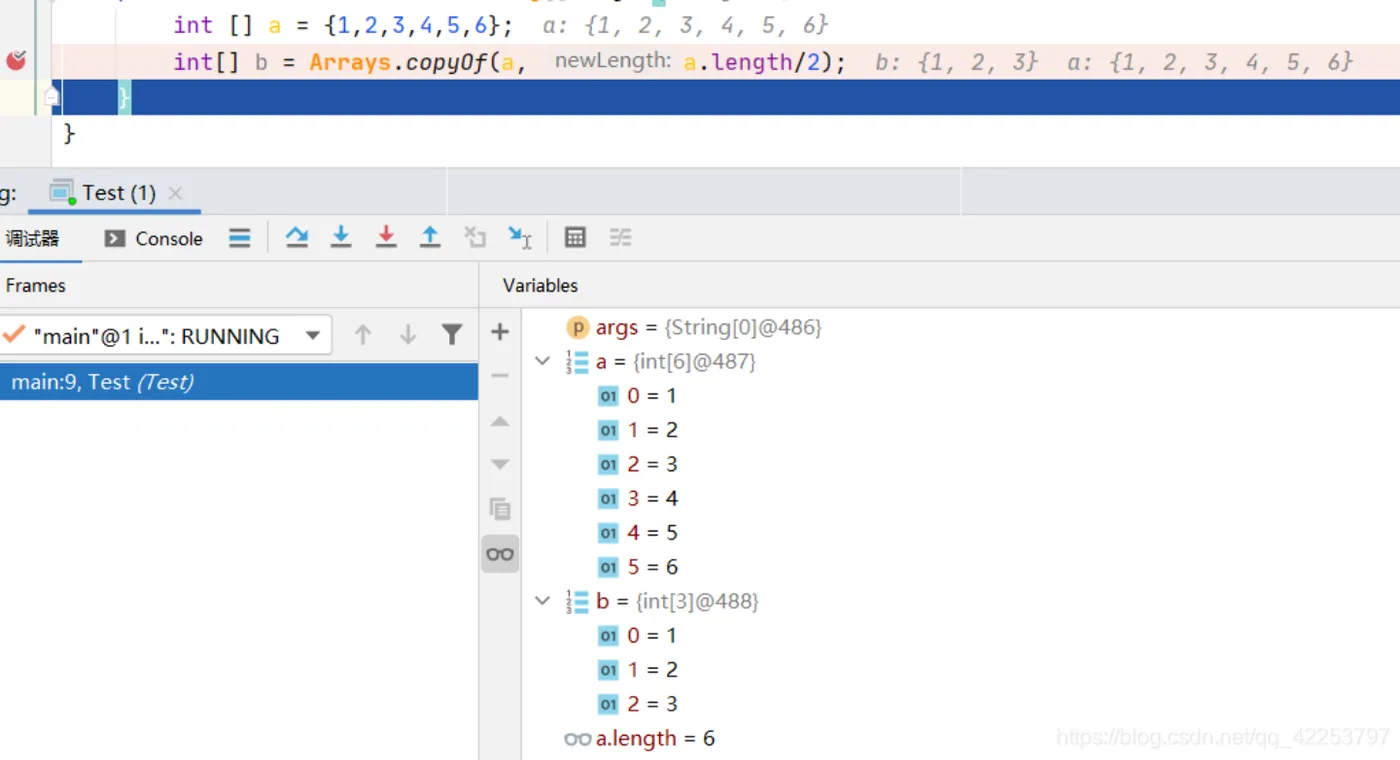Screen dimensions: 1400x760
Task: Click the Step Into icon
Action: (341, 237)
